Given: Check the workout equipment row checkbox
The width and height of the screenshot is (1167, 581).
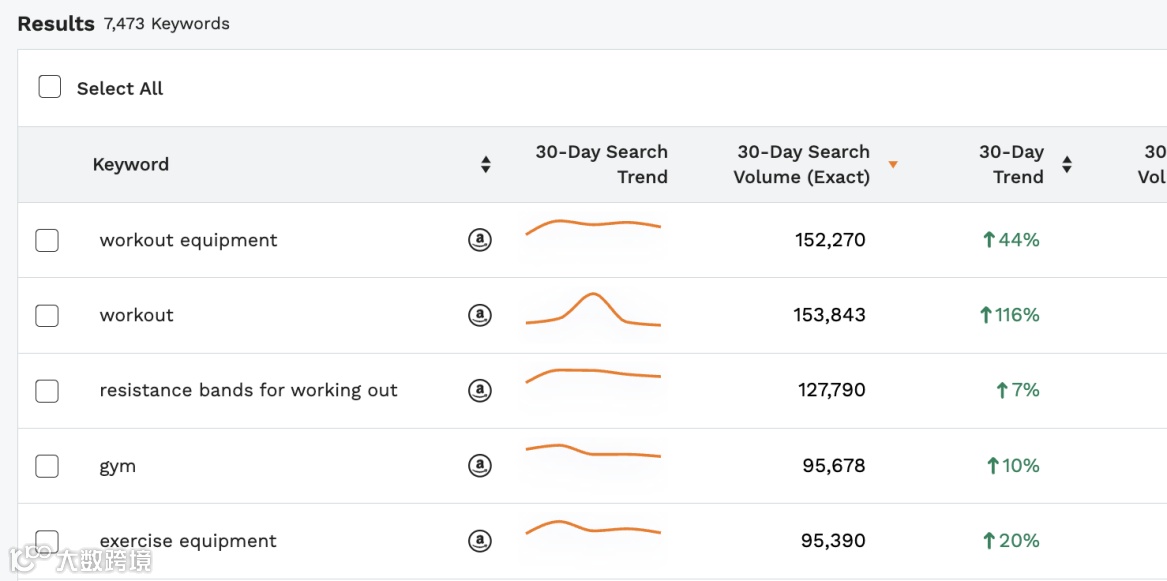Looking at the screenshot, I should 47,240.
